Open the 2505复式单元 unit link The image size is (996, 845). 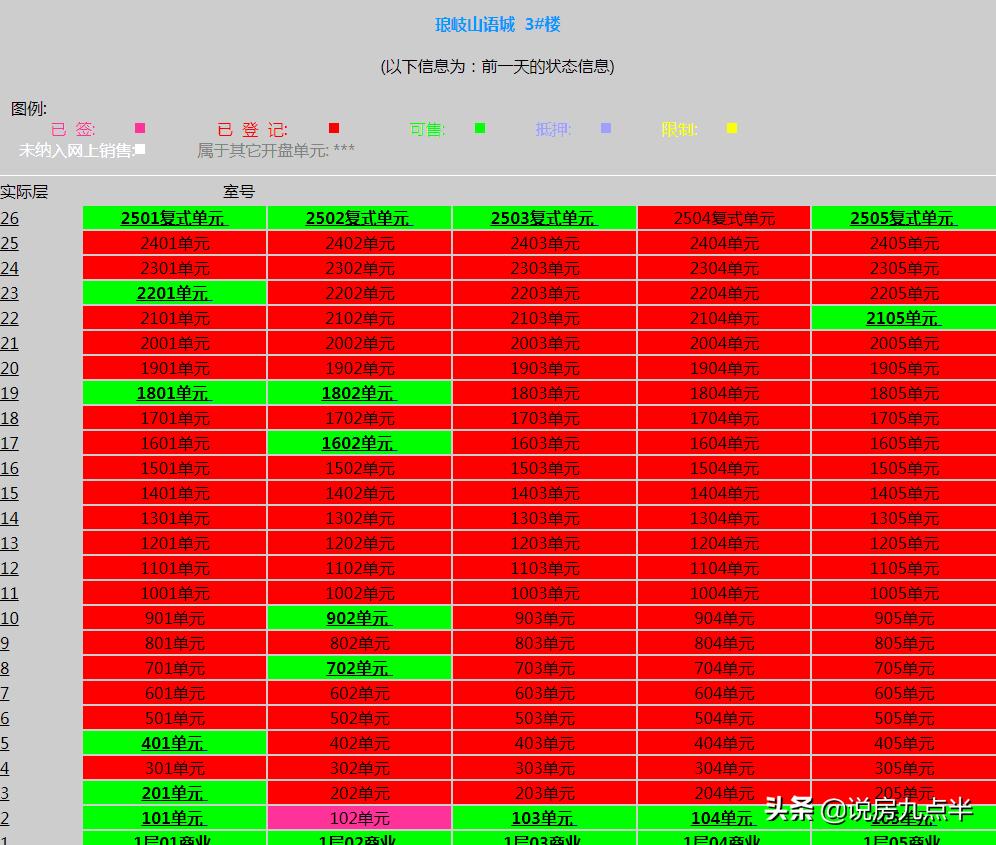903,218
